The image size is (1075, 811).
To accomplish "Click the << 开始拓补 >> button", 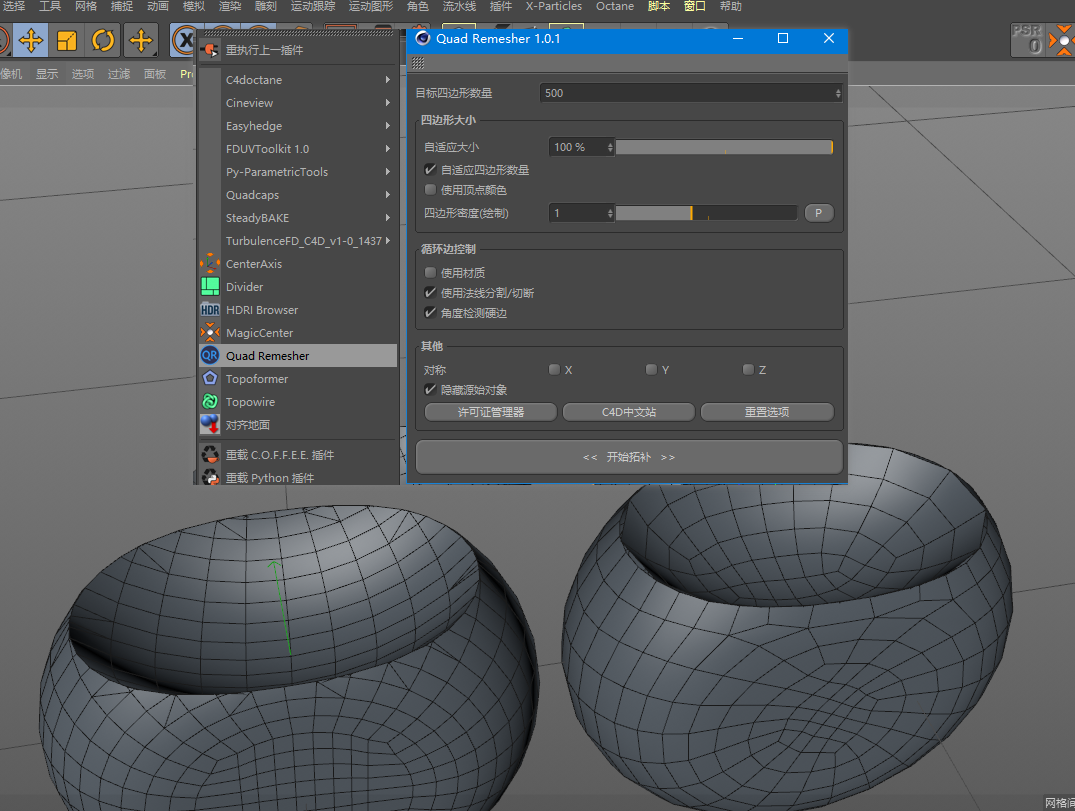I will pyautogui.click(x=629, y=457).
